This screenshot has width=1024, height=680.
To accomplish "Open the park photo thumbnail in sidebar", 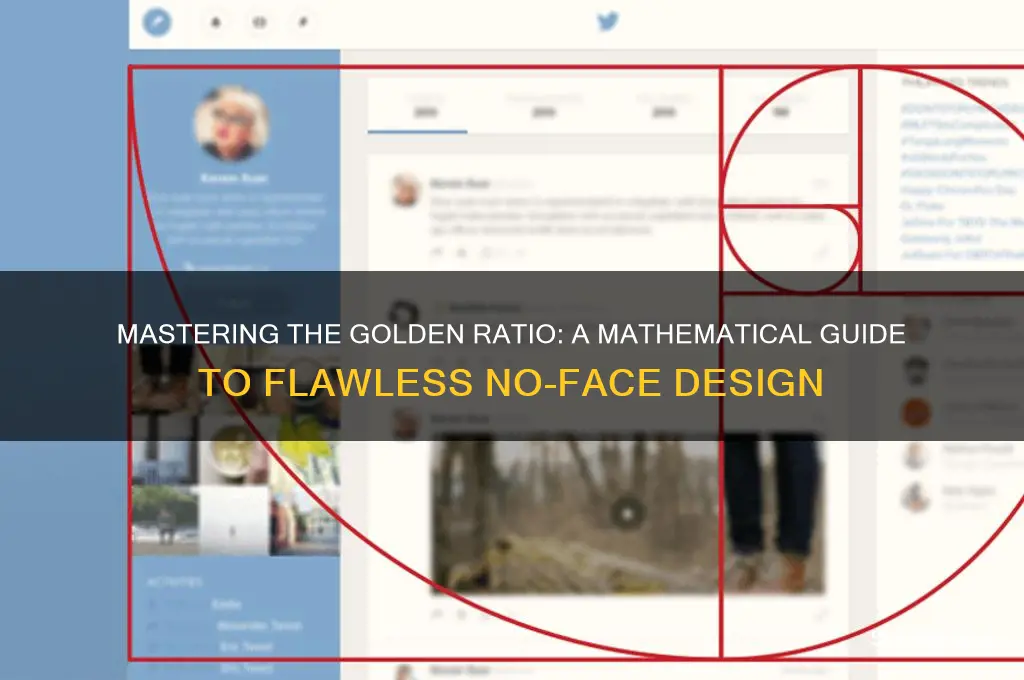I will 165,520.
